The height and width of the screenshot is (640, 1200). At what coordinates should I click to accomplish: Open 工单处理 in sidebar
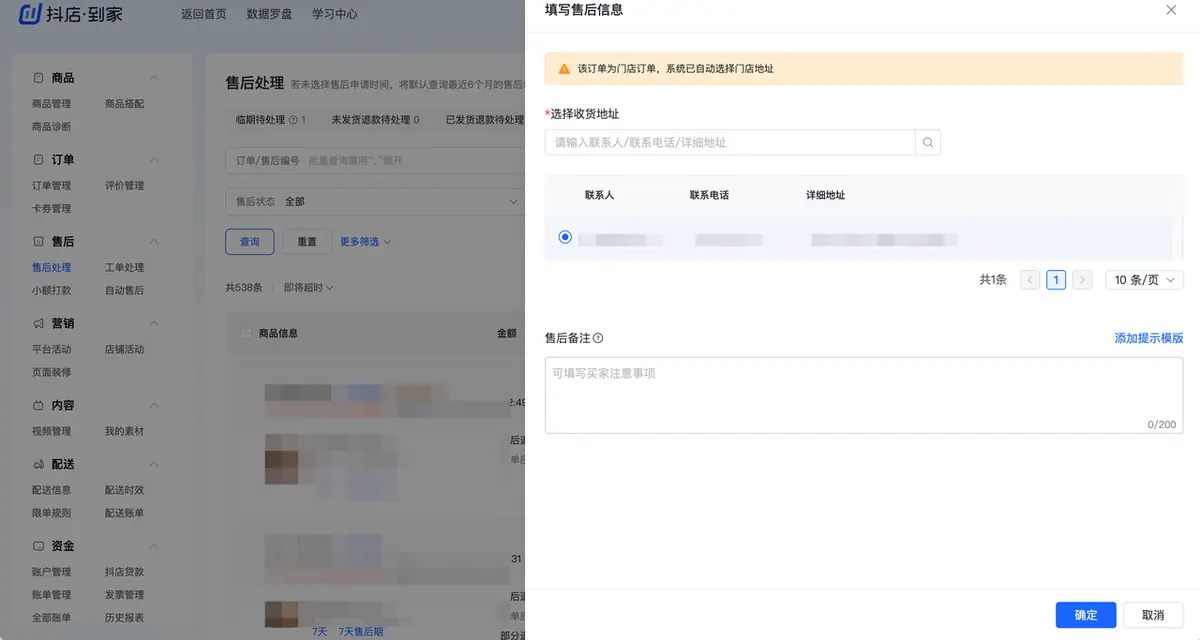[125, 268]
